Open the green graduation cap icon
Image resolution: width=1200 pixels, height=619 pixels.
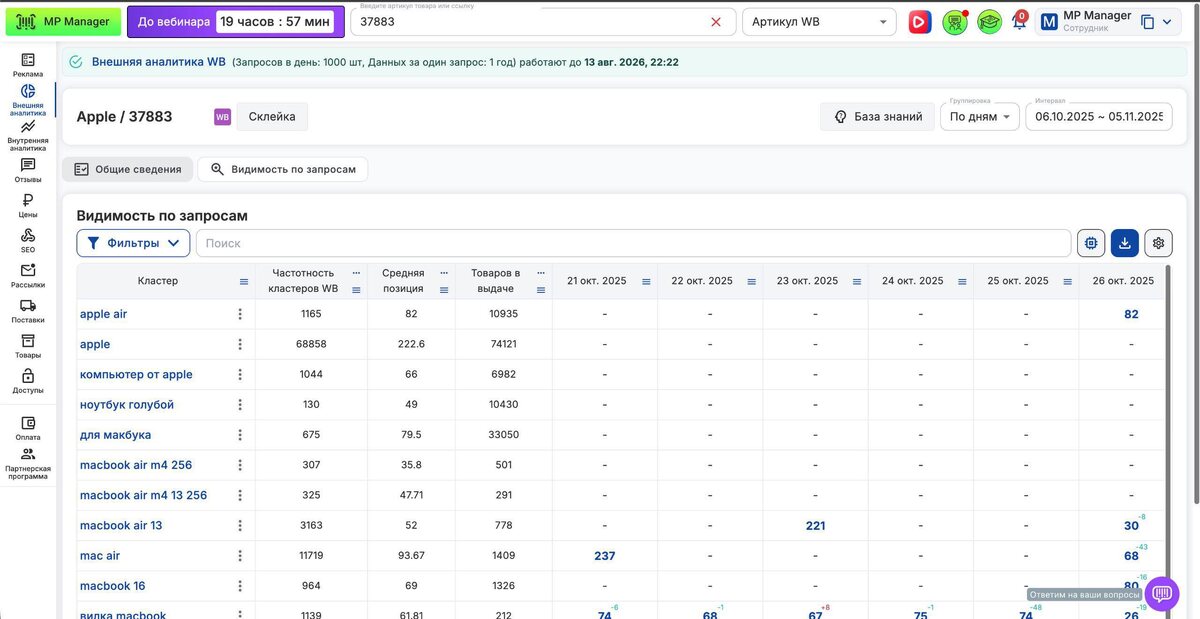tap(990, 22)
